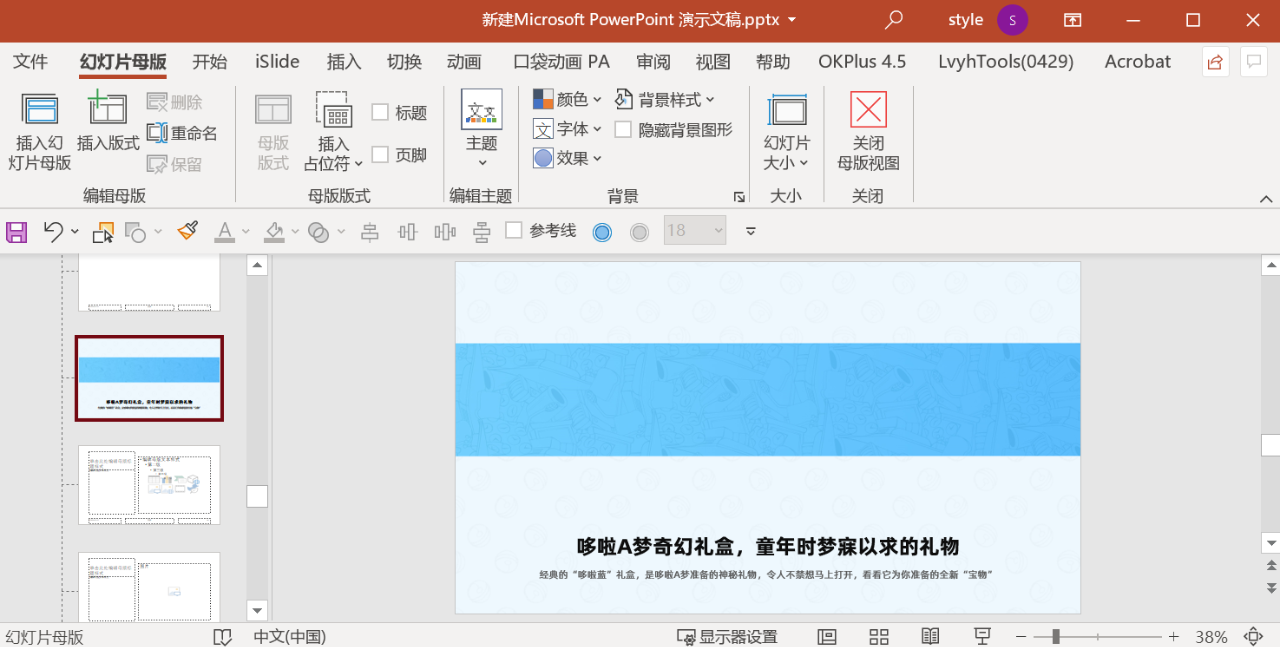Open Themes (主题) gallery icon
Image resolution: width=1280 pixels, height=647 pixels.
pyautogui.click(x=481, y=109)
